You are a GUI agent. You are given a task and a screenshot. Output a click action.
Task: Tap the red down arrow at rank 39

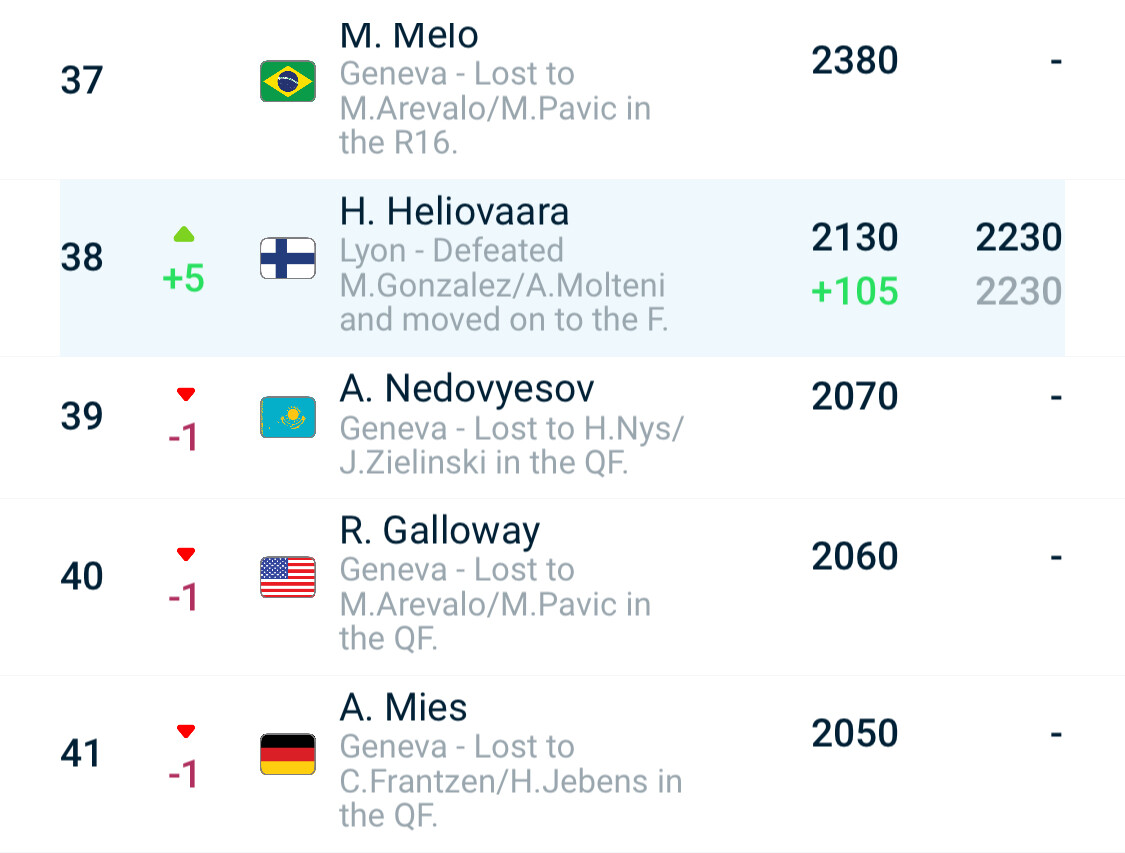pyautogui.click(x=186, y=394)
